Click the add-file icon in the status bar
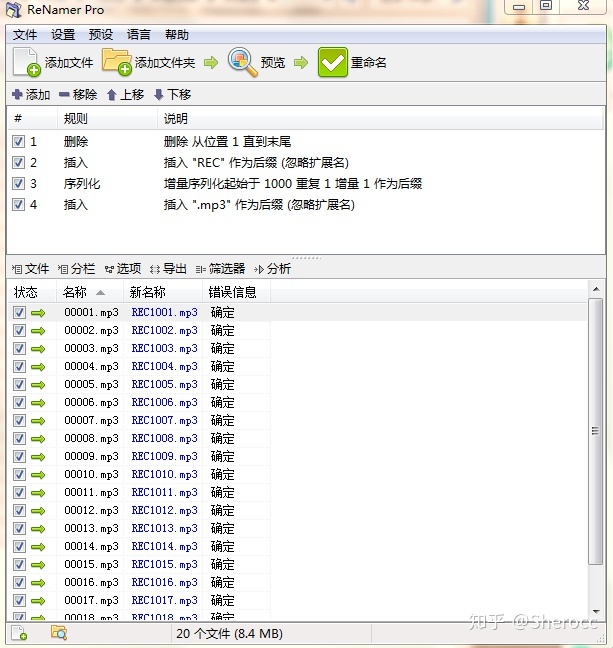 pyautogui.click(x=19, y=633)
